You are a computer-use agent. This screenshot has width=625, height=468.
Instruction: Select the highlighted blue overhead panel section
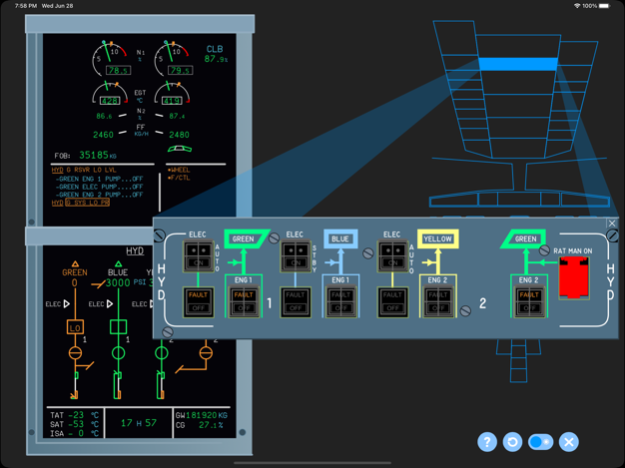(517, 64)
